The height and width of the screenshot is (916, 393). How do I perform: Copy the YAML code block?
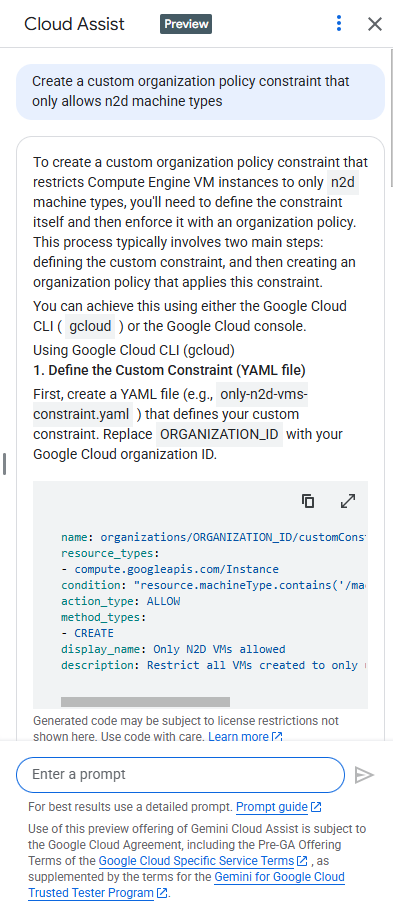click(308, 501)
